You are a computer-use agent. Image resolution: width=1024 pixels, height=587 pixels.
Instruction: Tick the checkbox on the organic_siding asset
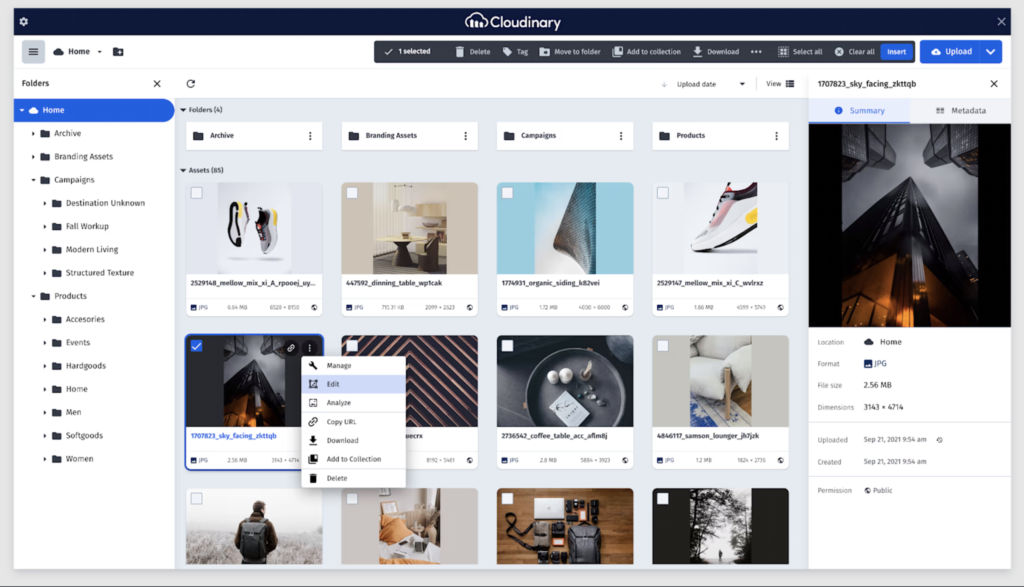pyautogui.click(x=507, y=193)
